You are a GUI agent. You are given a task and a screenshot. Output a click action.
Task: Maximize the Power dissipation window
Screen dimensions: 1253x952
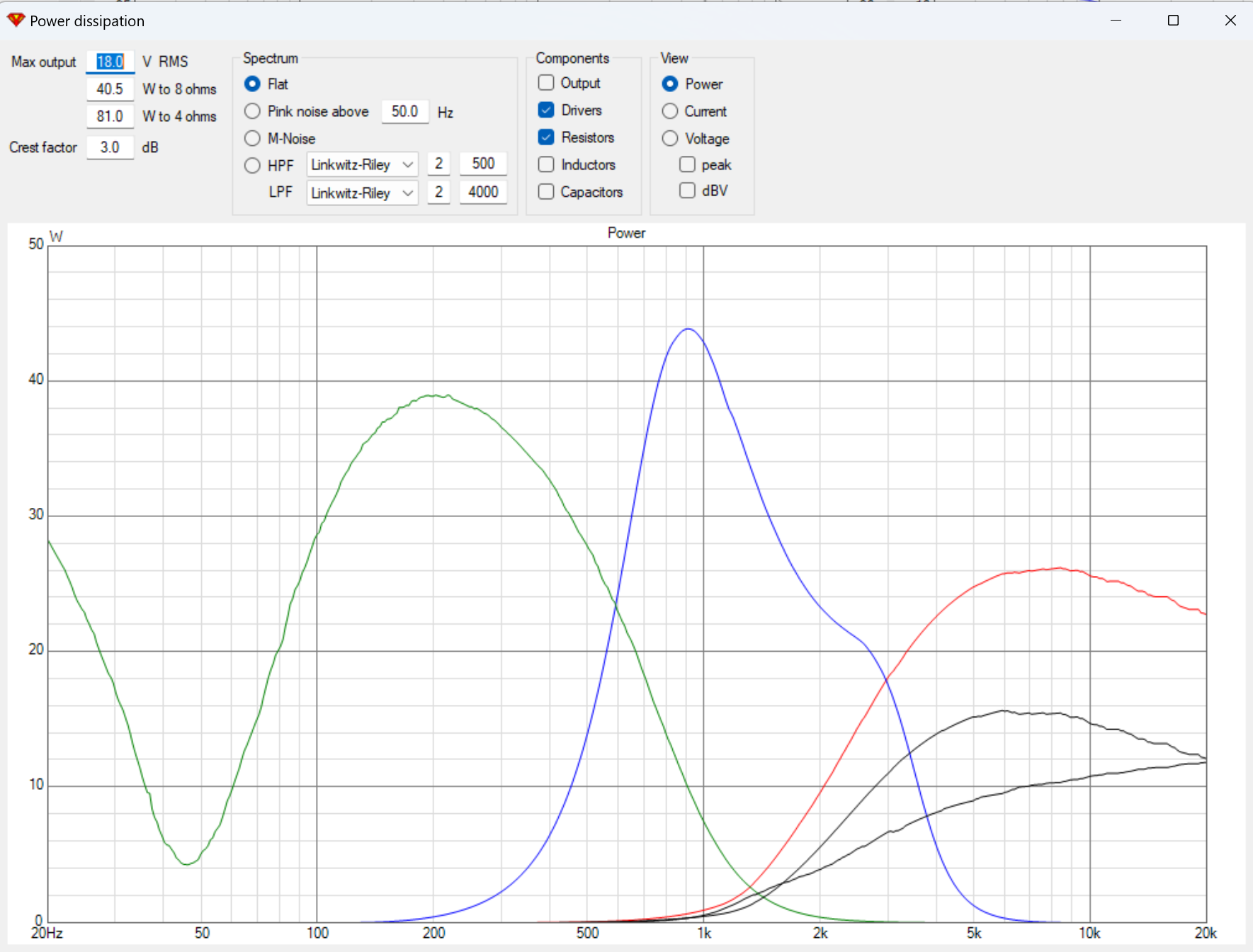pyautogui.click(x=1173, y=21)
